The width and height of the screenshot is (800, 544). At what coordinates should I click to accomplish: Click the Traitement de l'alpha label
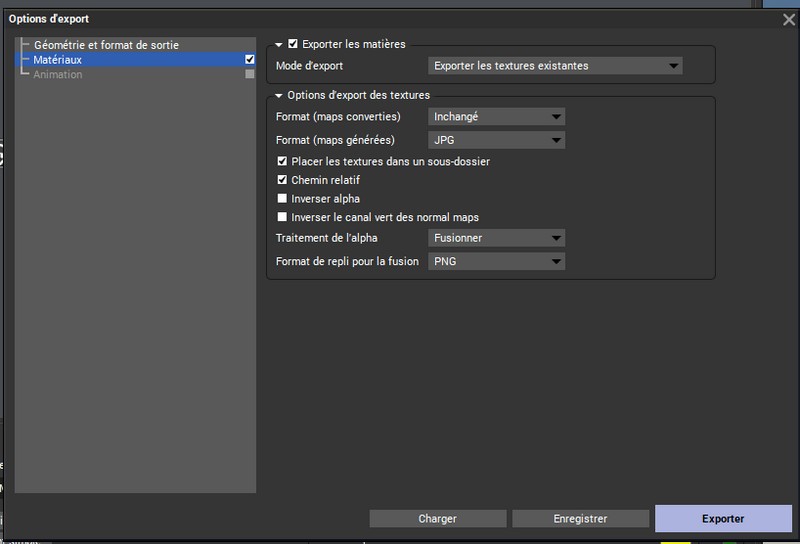click(327, 238)
